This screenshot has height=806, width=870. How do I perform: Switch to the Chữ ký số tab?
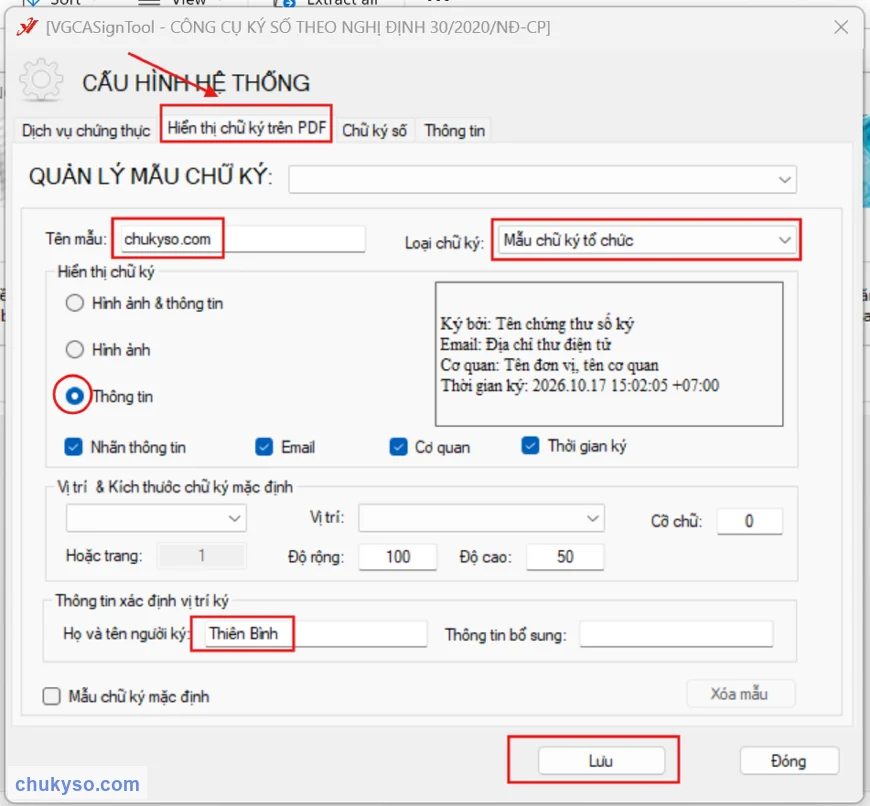pos(375,130)
